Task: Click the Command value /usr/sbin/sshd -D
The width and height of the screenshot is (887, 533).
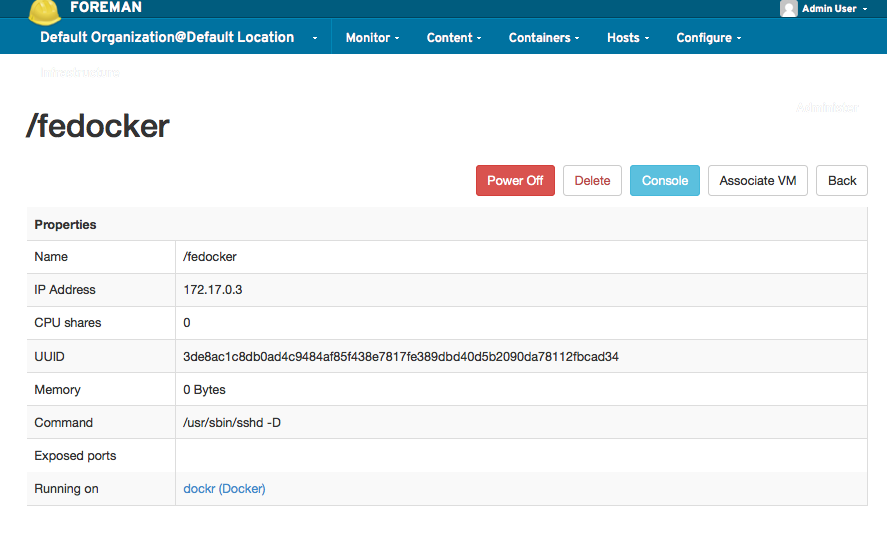Action: 232,423
